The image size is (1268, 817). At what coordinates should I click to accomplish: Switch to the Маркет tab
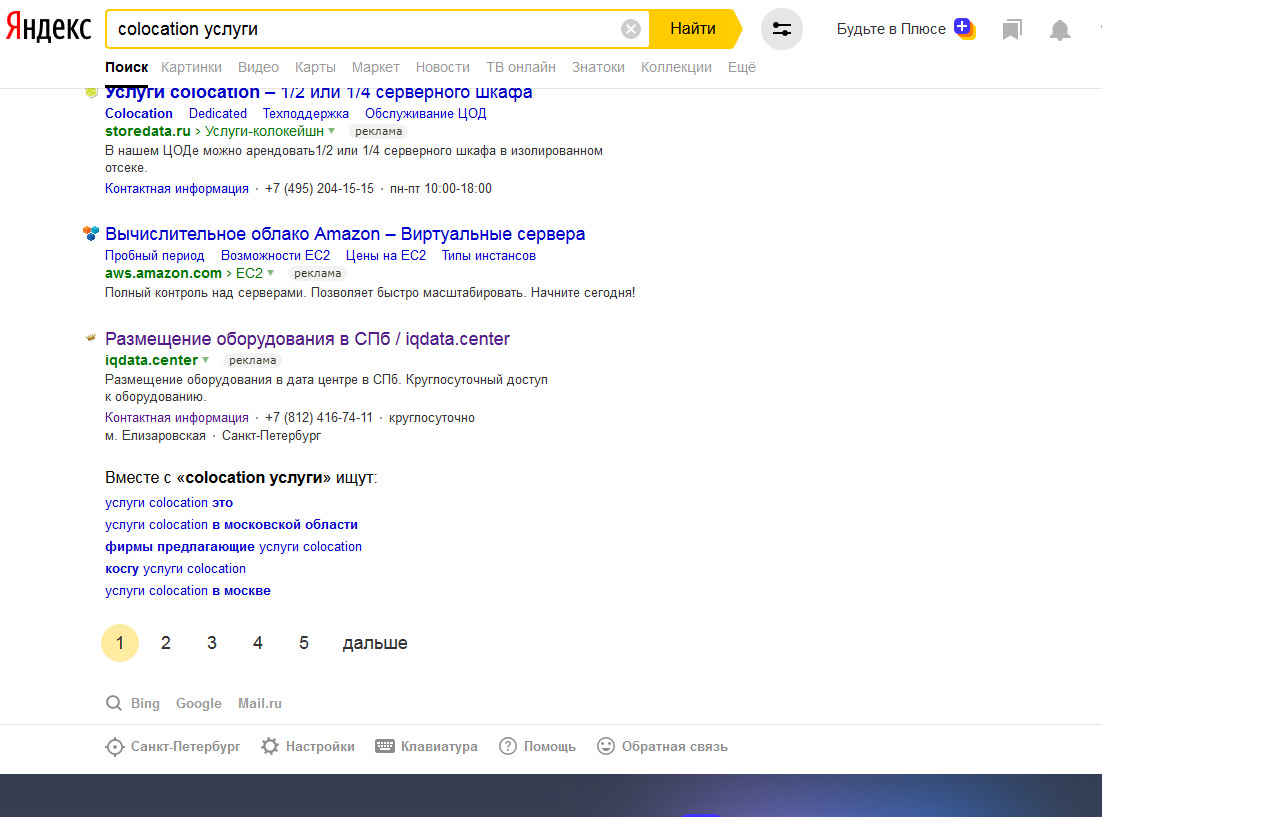coord(376,67)
